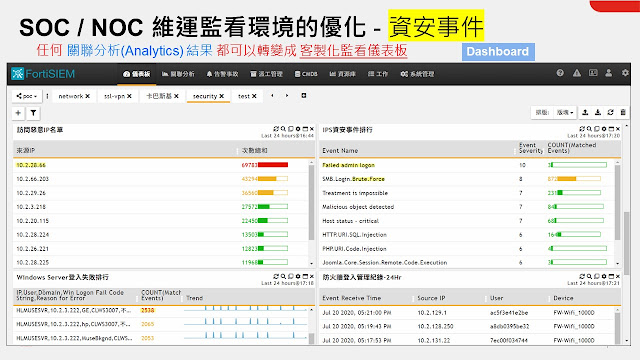This screenshot has width=640, height=360.
Task: Open the poc dashboard folder dropdown
Action: click(x=27, y=96)
